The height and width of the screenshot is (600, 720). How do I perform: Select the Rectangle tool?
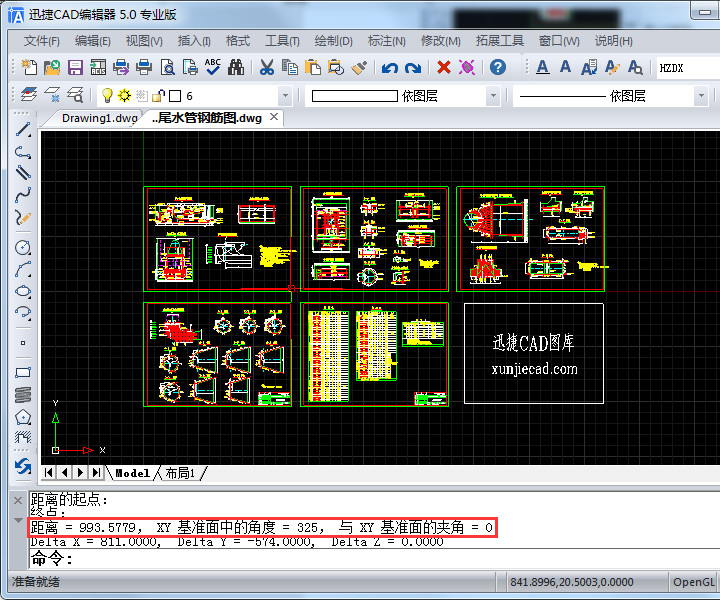point(23,372)
